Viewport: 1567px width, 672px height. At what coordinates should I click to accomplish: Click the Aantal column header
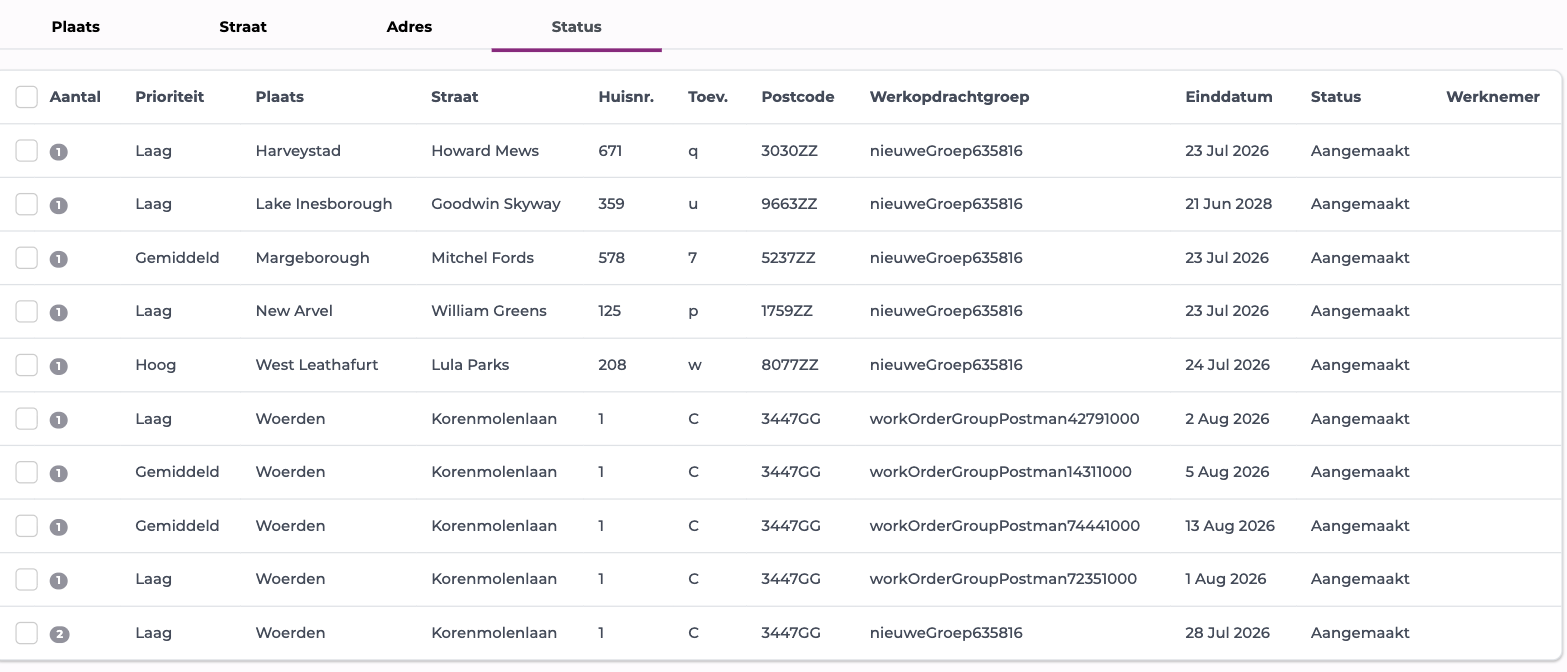click(75, 97)
